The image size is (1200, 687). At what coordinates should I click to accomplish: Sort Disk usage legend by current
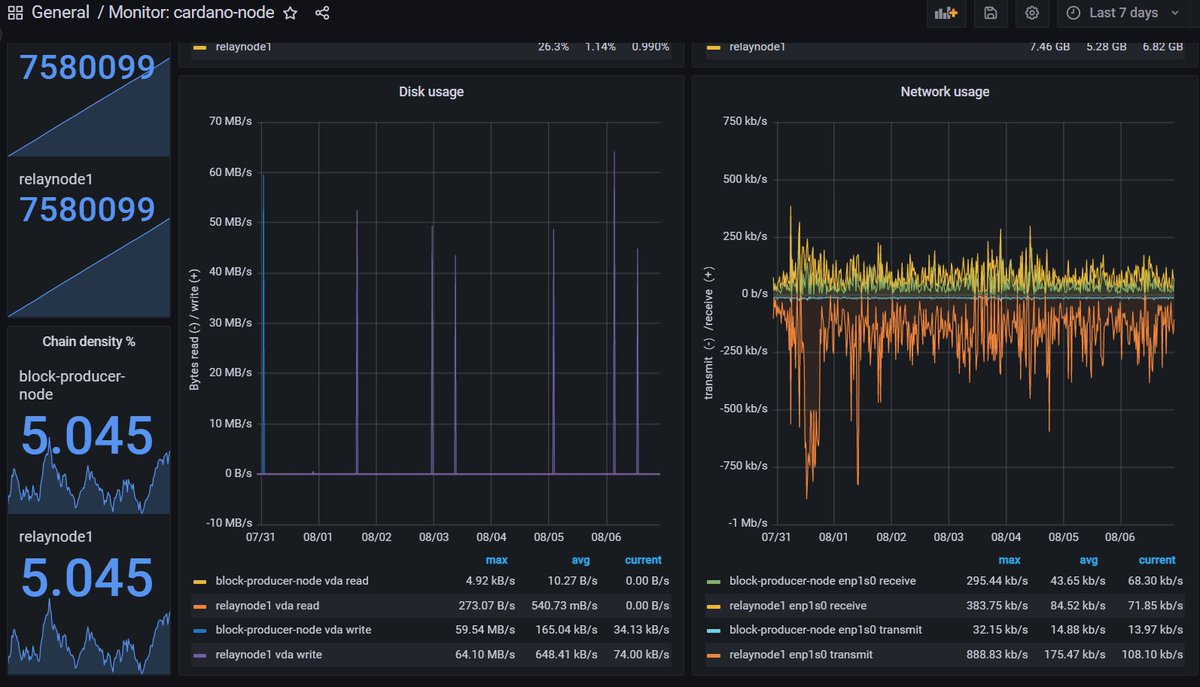[643, 560]
